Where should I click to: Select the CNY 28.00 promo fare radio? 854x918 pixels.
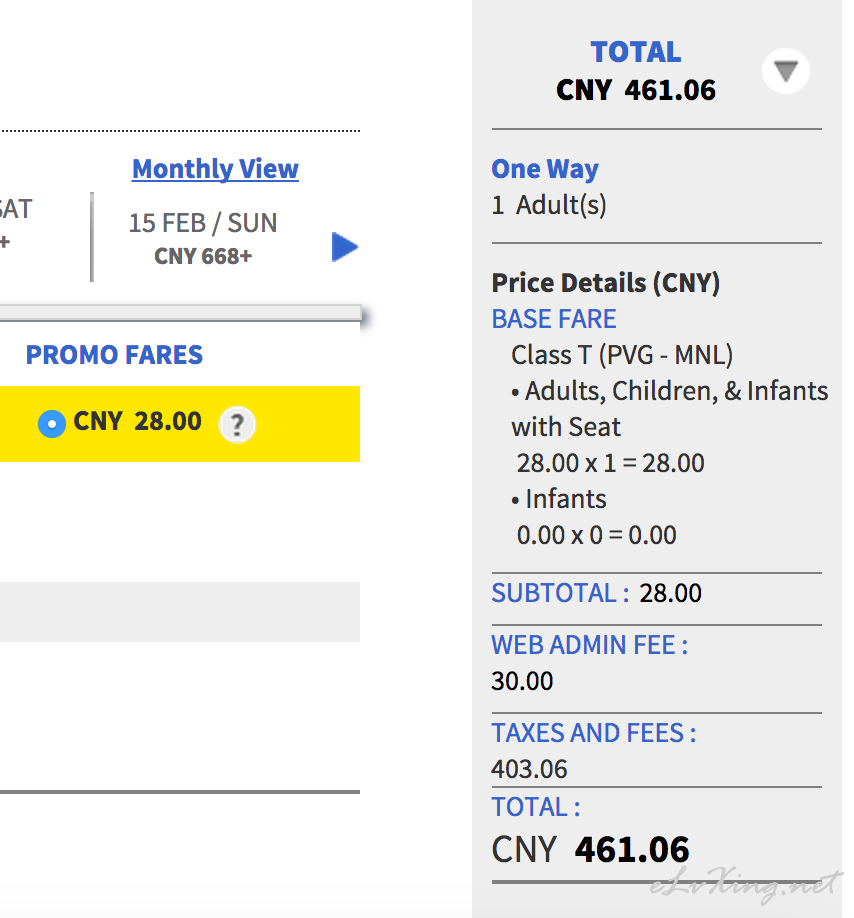click(x=52, y=423)
